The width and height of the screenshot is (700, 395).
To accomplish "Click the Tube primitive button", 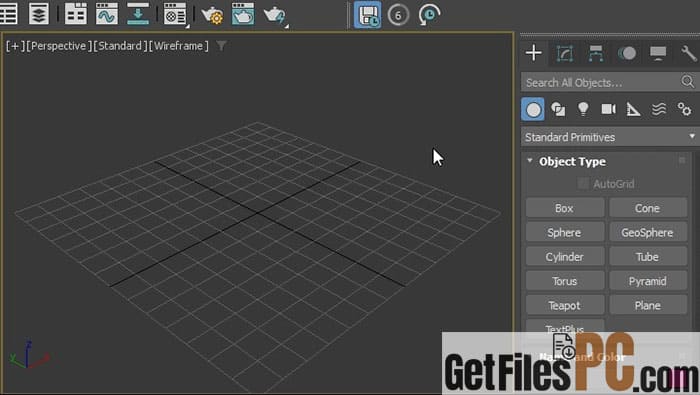I will point(648,257).
